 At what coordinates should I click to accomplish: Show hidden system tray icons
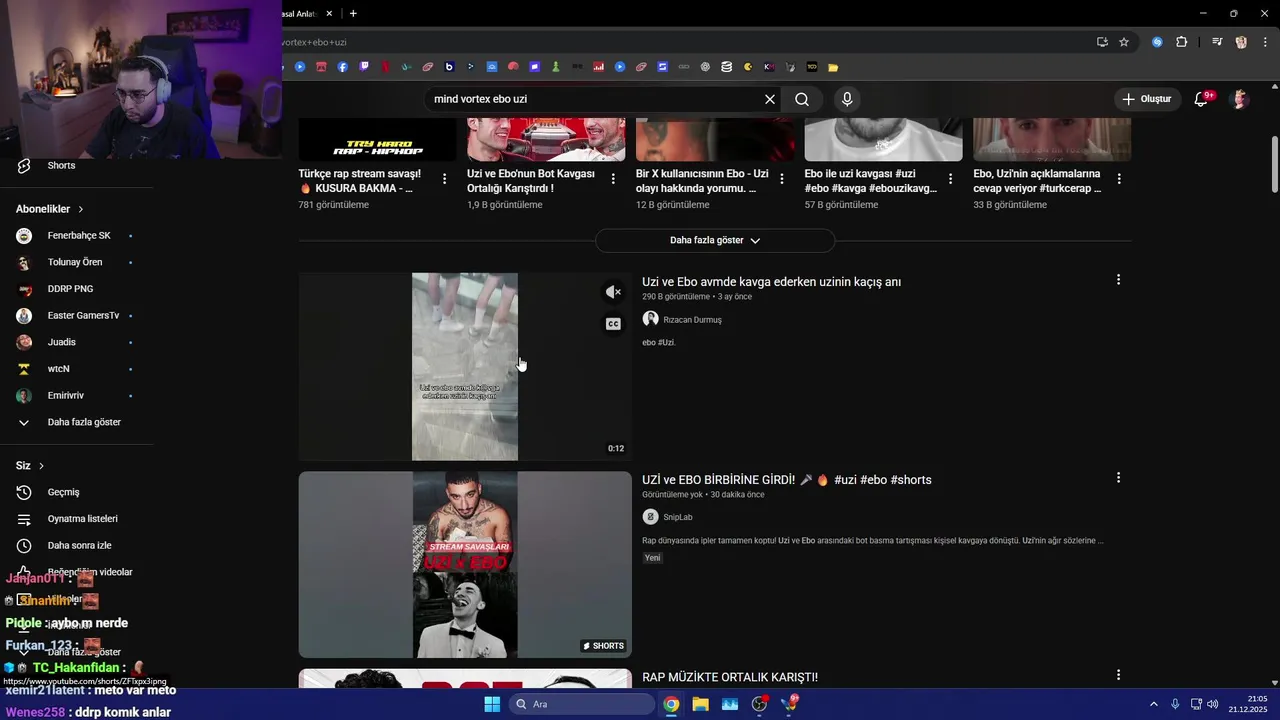pyautogui.click(x=1154, y=704)
